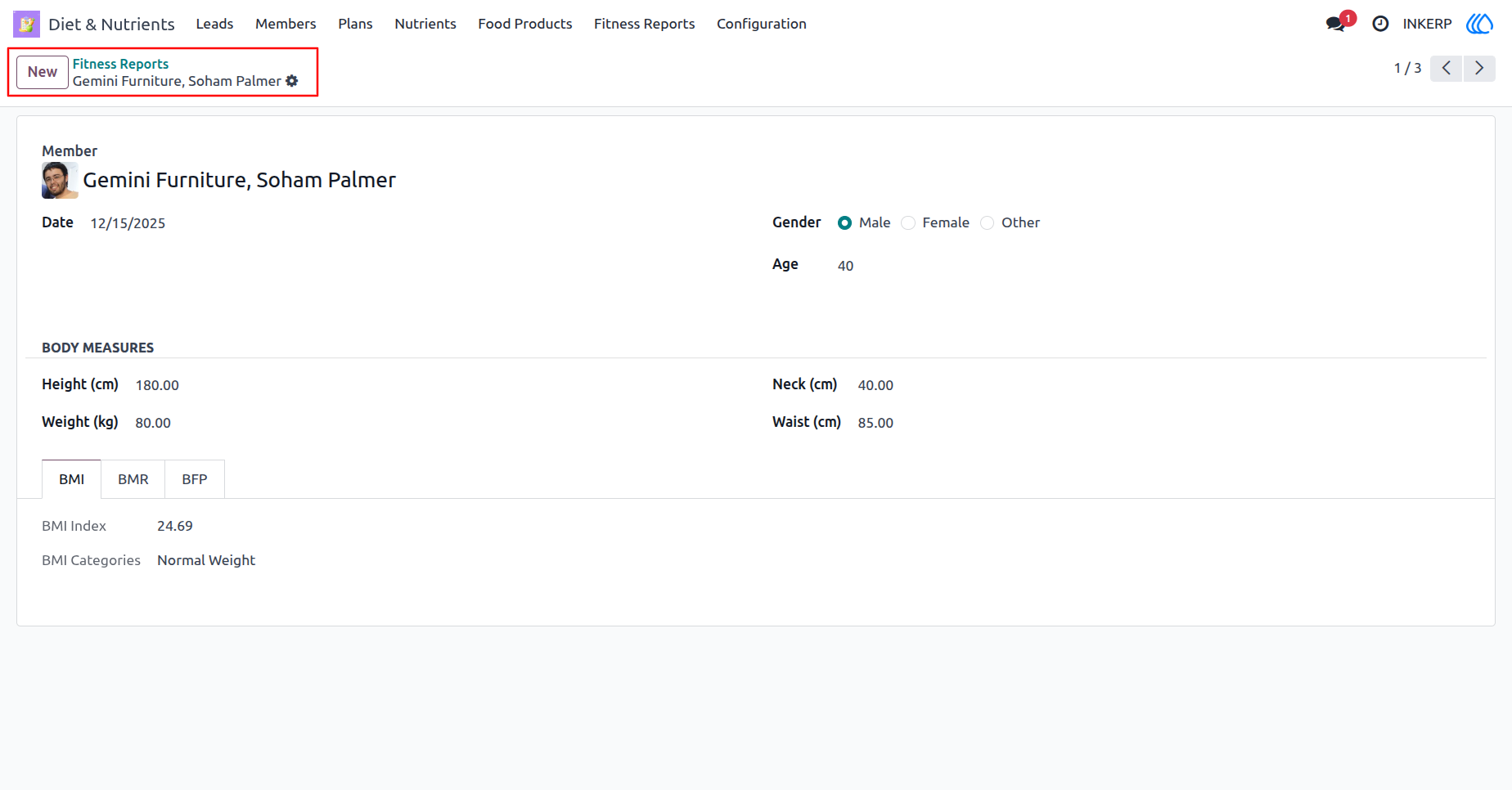
Task: Switch to the BFP tab
Action: 195,479
